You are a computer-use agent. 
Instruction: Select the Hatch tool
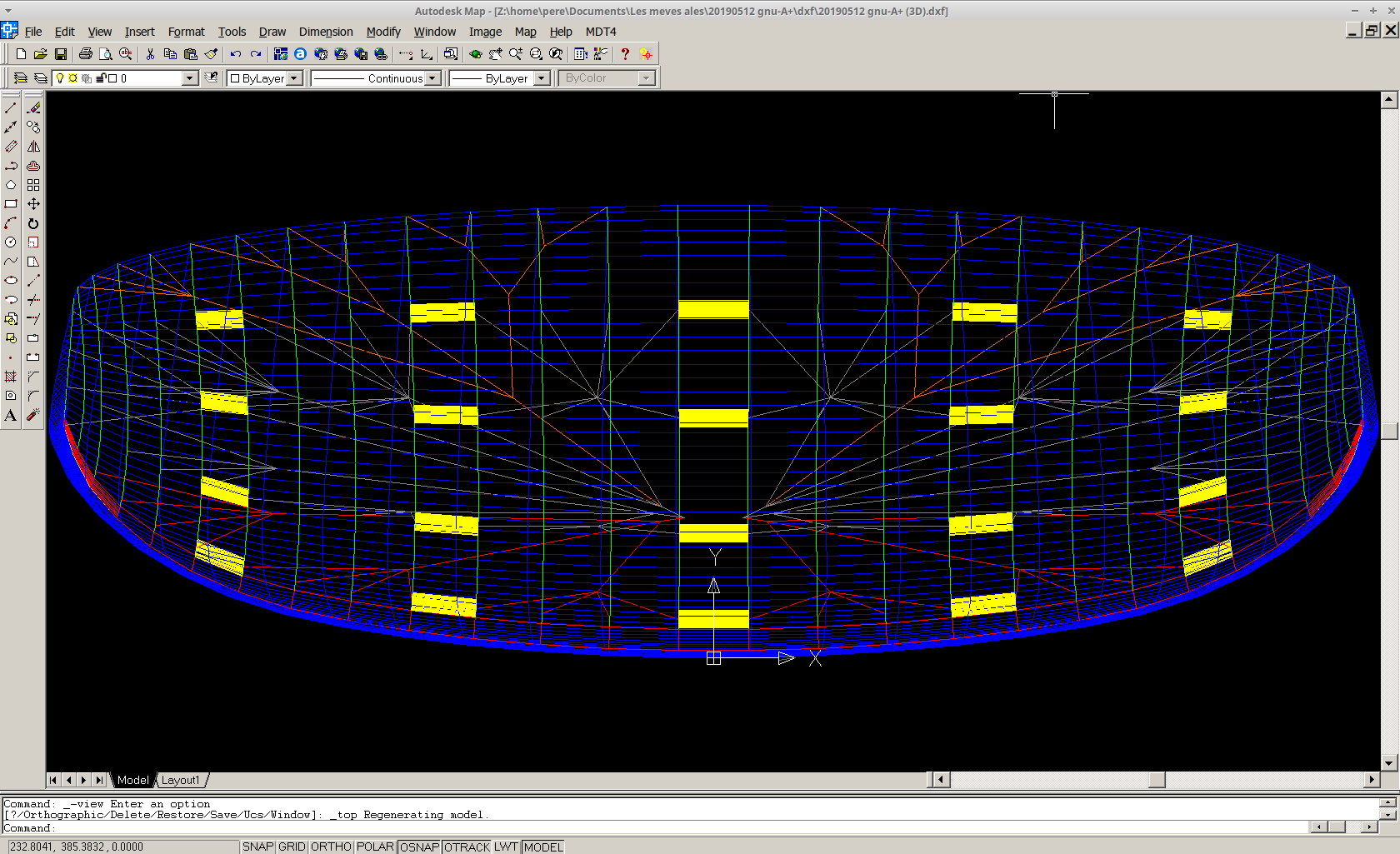[x=11, y=377]
